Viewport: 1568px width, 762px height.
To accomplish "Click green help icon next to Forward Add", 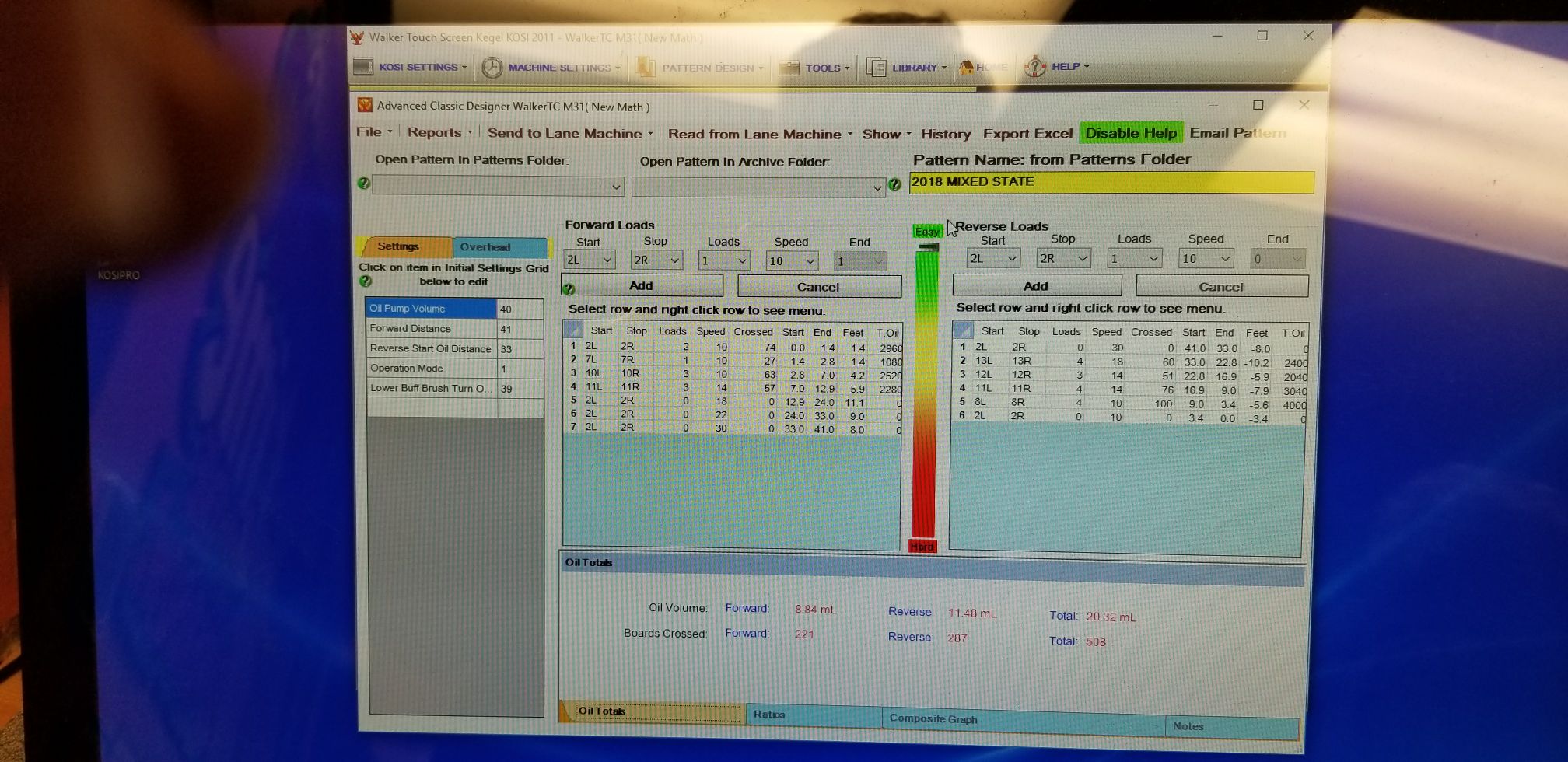I will coord(569,289).
